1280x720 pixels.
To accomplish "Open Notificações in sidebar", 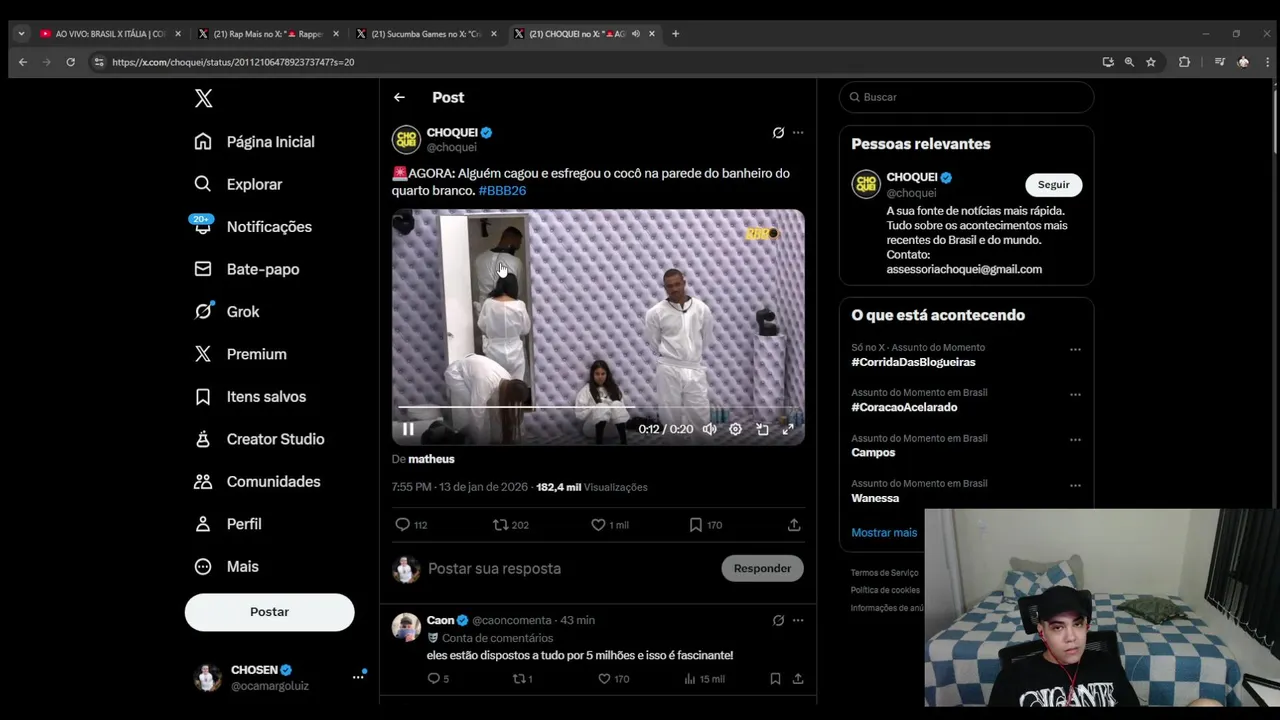I will [253, 227].
